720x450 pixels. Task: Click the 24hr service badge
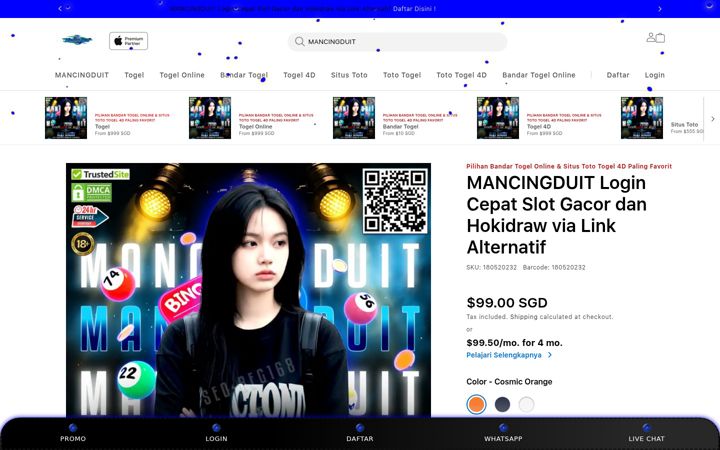pyautogui.click(x=90, y=216)
